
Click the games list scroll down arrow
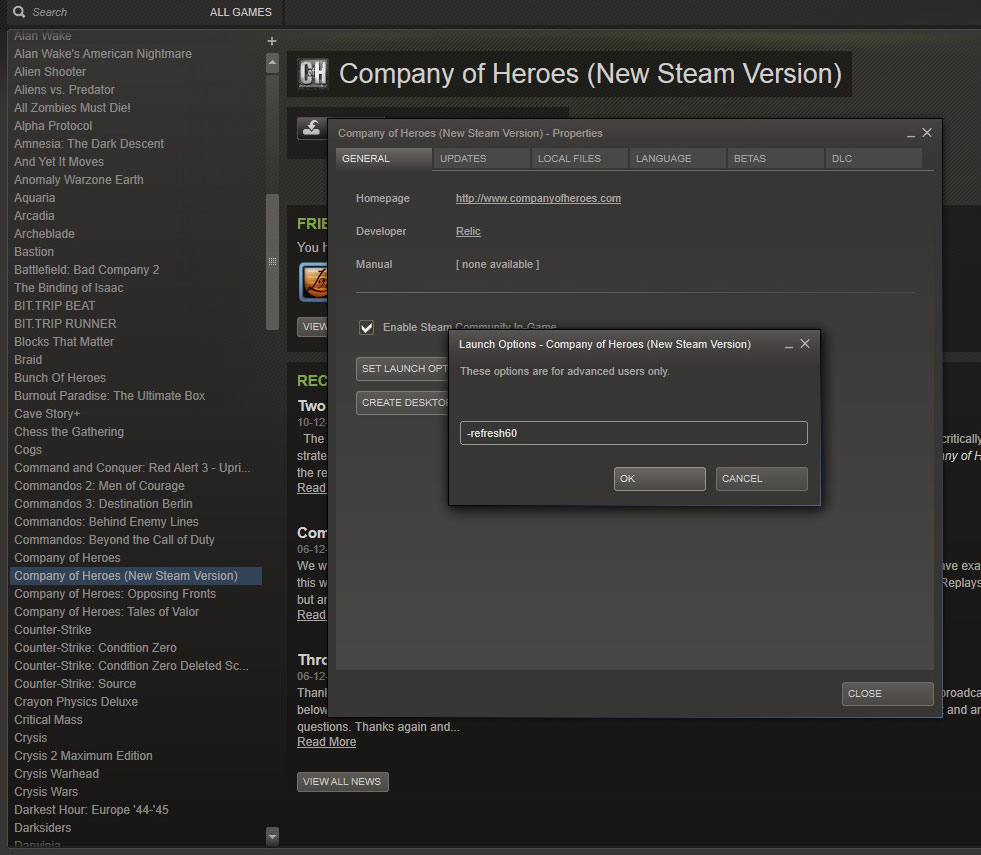click(272, 836)
